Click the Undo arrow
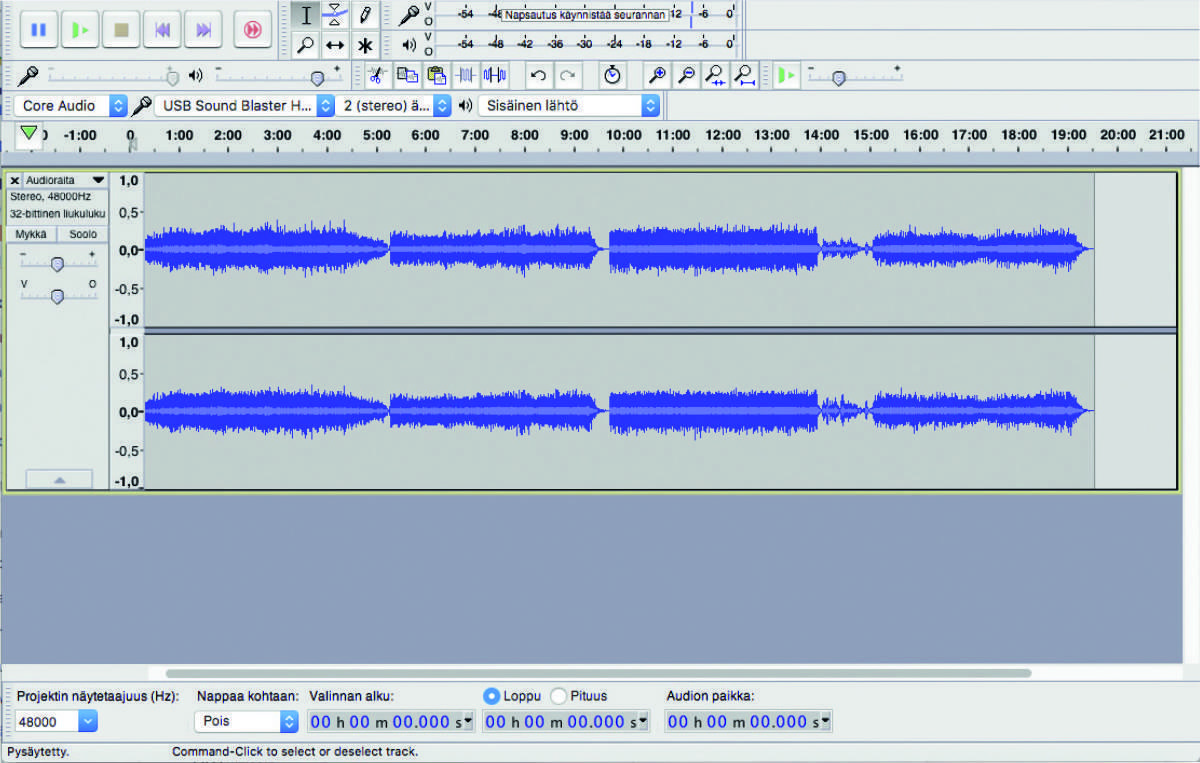Viewport: 1200px width, 763px height. pyautogui.click(x=538, y=75)
